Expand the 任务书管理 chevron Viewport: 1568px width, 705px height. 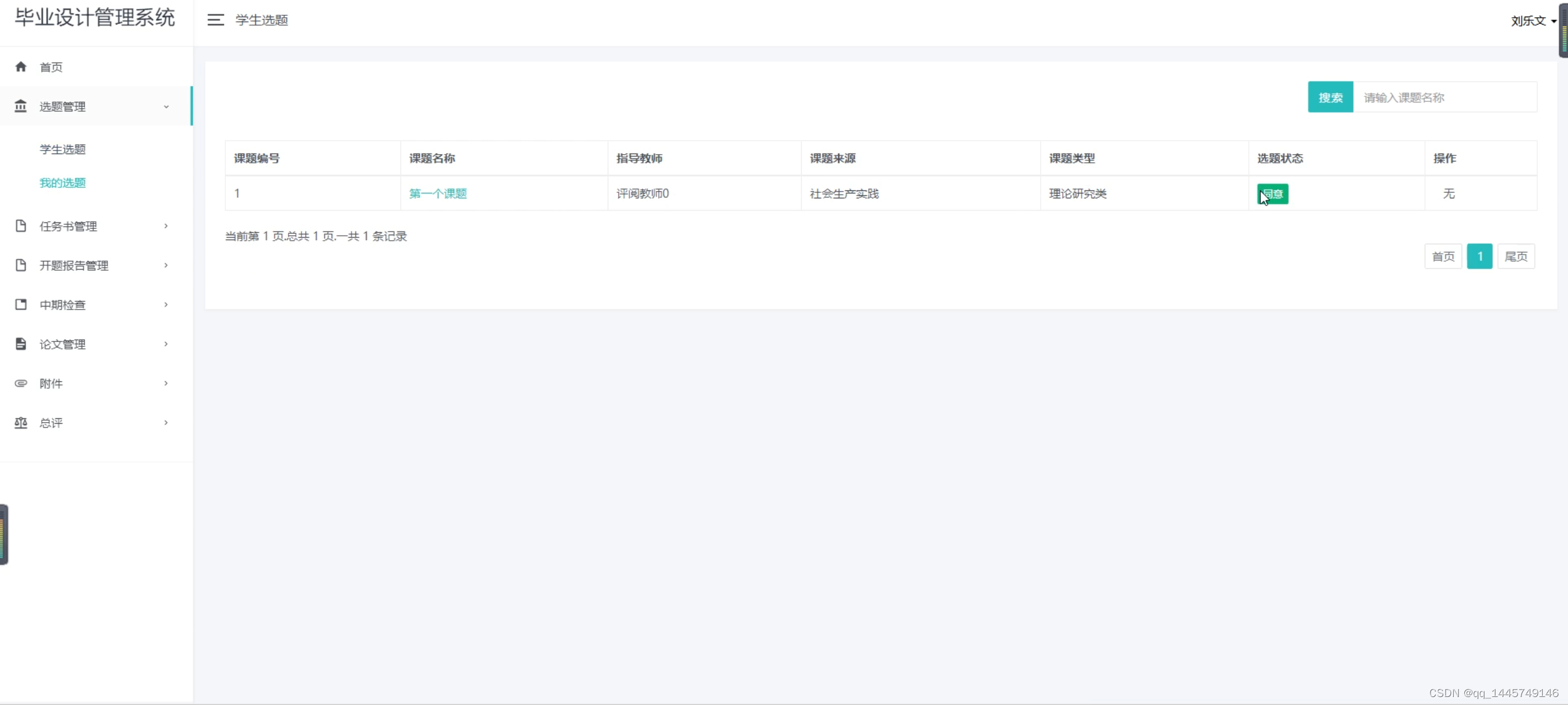click(166, 226)
